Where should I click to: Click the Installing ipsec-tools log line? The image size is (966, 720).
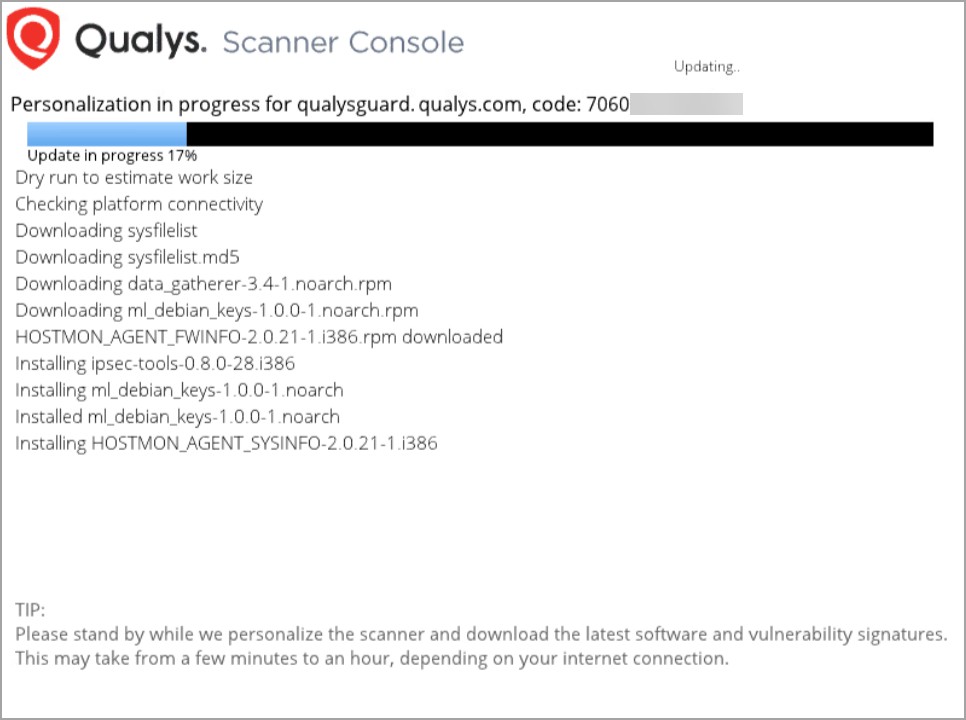point(155,363)
